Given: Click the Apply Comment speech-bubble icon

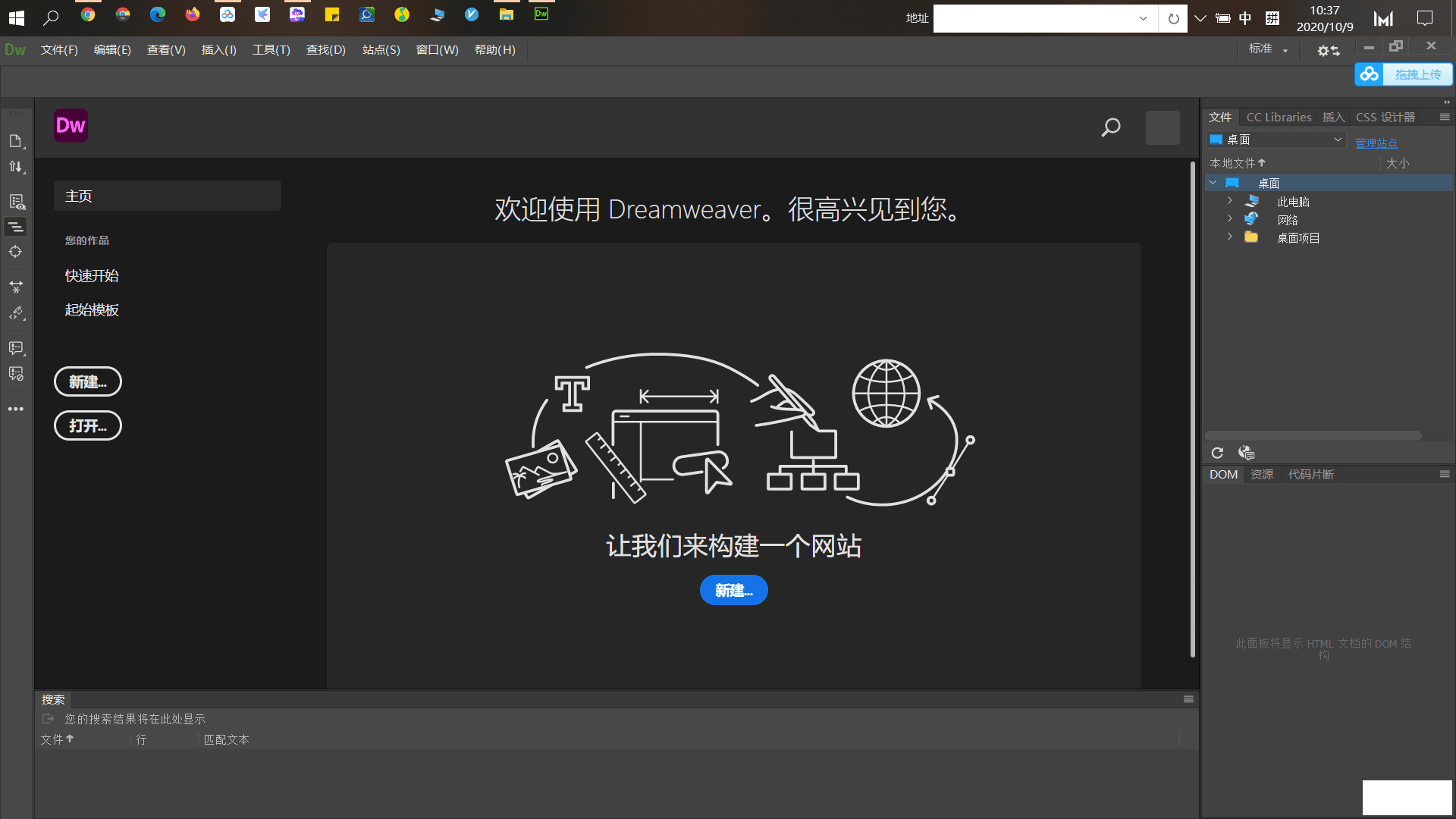Looking at the screenshot, I should click(x=15, y=348).
